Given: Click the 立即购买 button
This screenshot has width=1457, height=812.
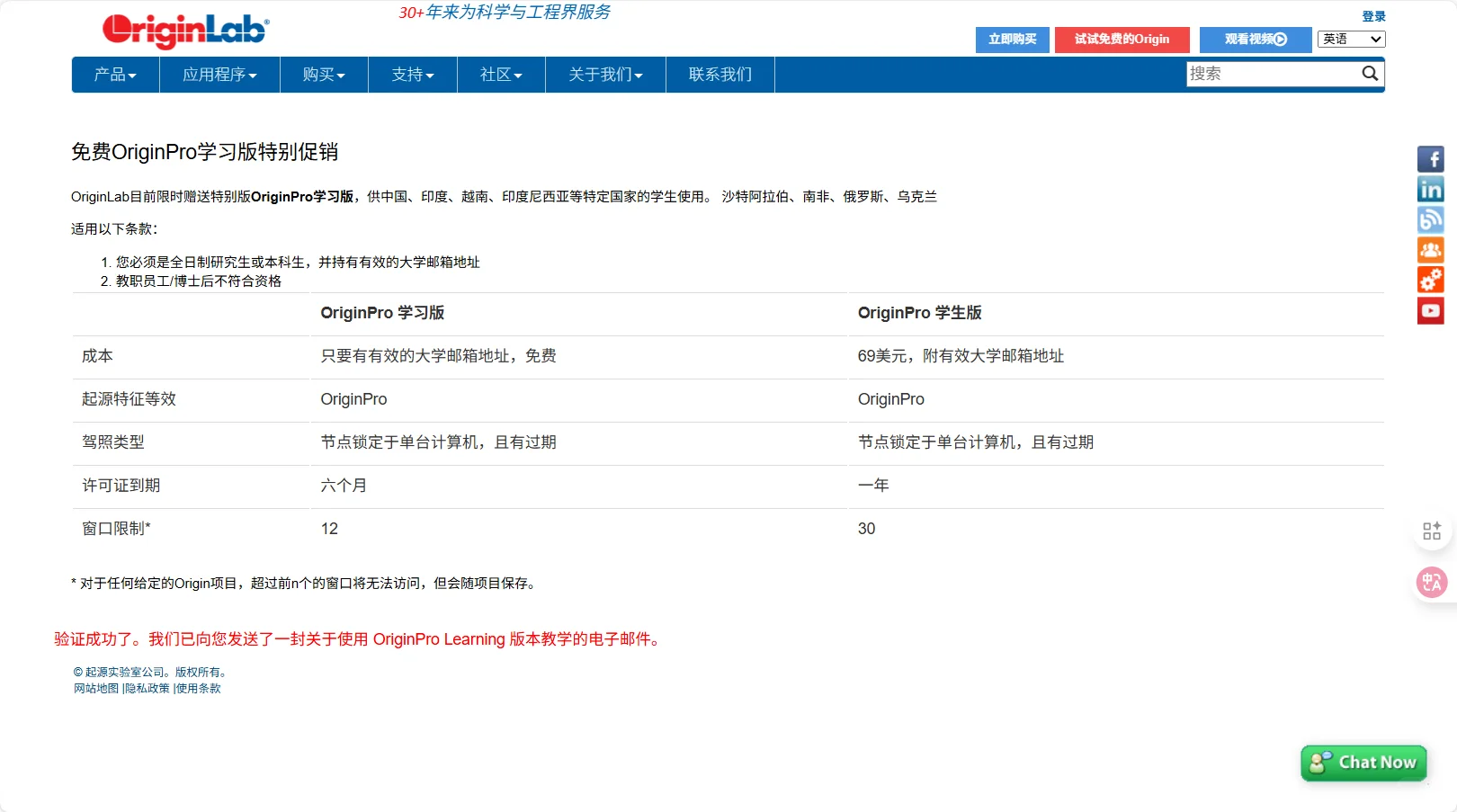Looking at the screenshot, I should click(1012, 40).
